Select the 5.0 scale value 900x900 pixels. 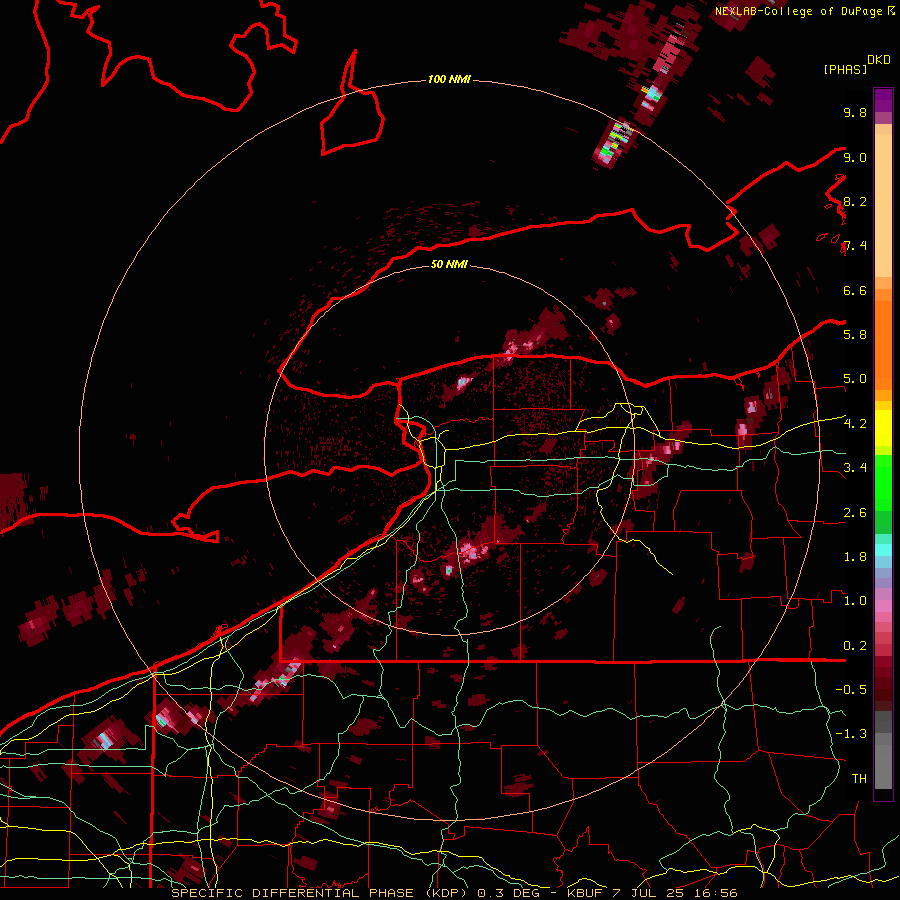[x=855, y=379]
